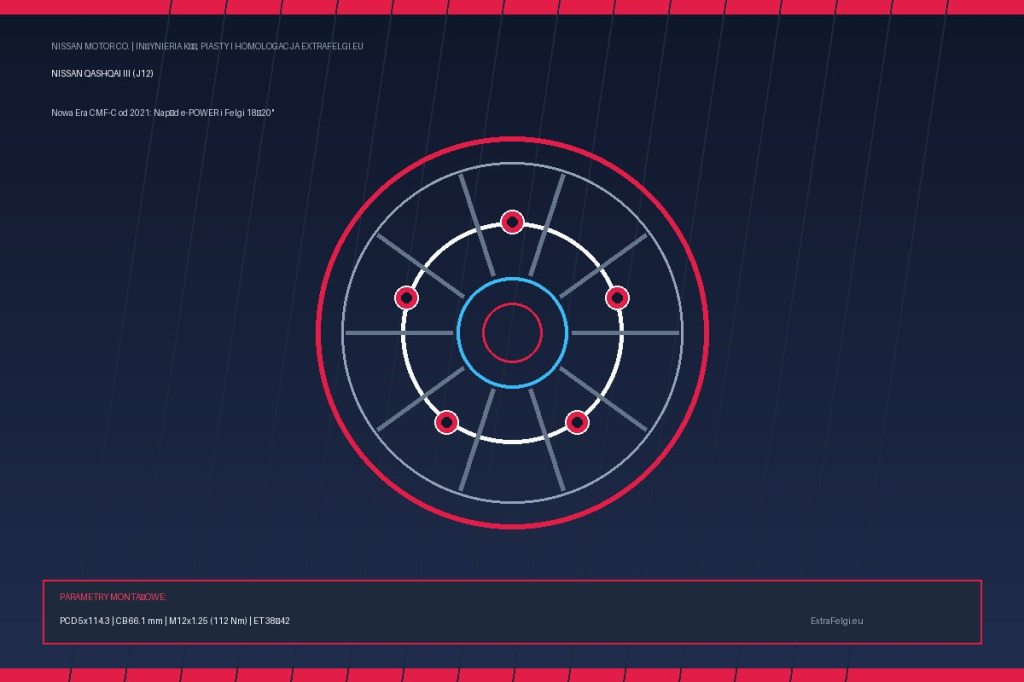Select the NISSAN MOTOR CO. header line
Viewport: 1024px width, 682px height.
(207, 46)
